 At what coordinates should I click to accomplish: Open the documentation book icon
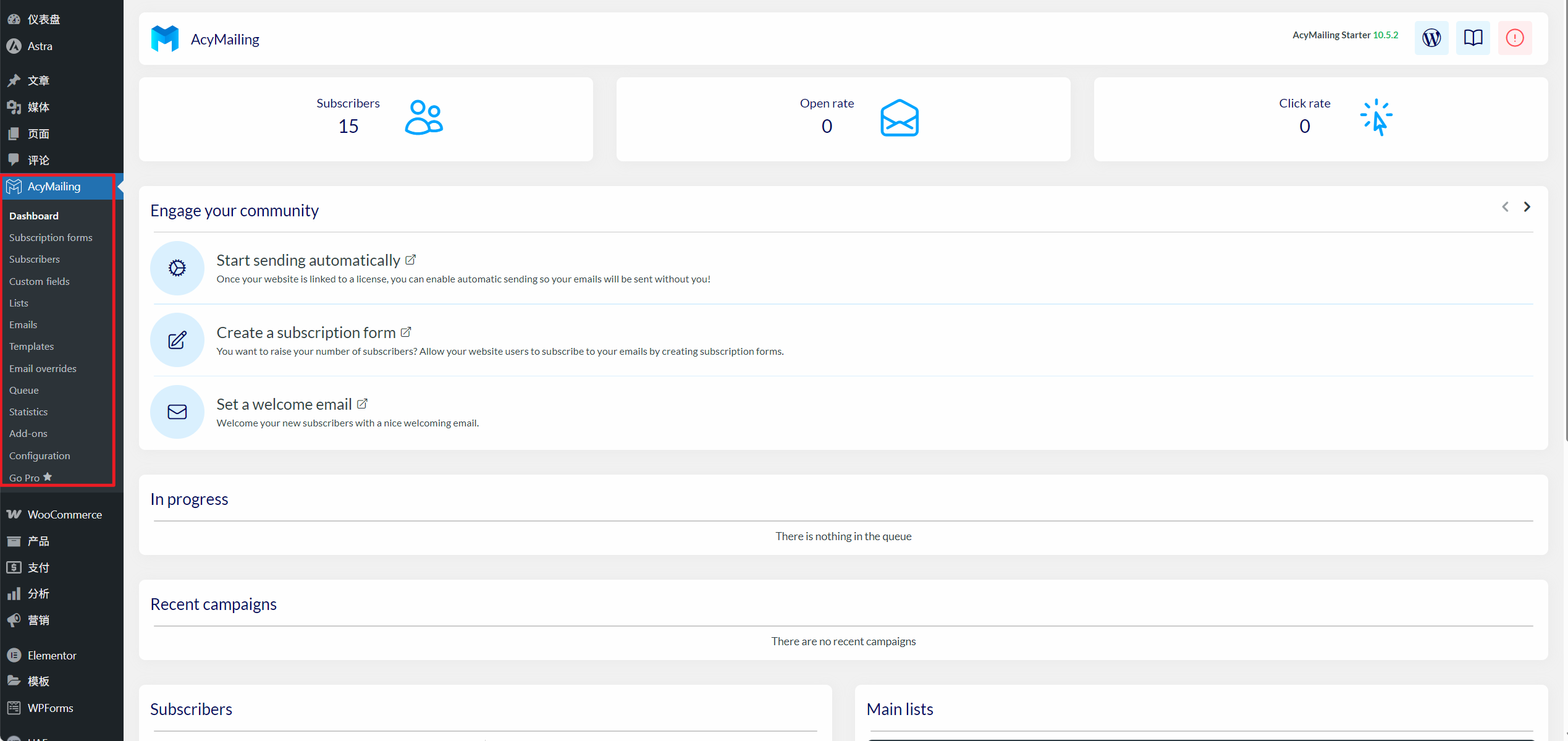click(1472, 38)
